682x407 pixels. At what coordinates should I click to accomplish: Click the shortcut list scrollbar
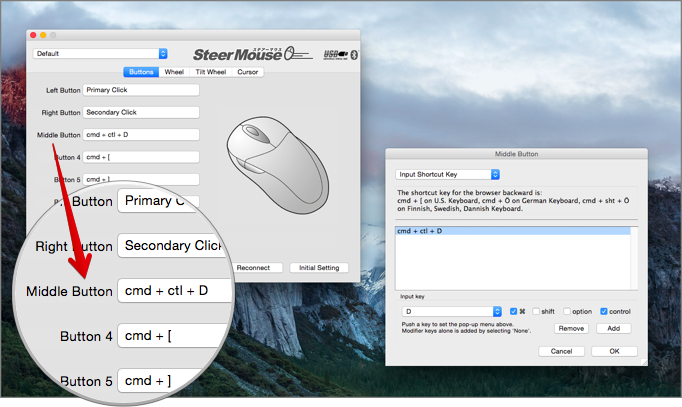(x=634, y=258)
